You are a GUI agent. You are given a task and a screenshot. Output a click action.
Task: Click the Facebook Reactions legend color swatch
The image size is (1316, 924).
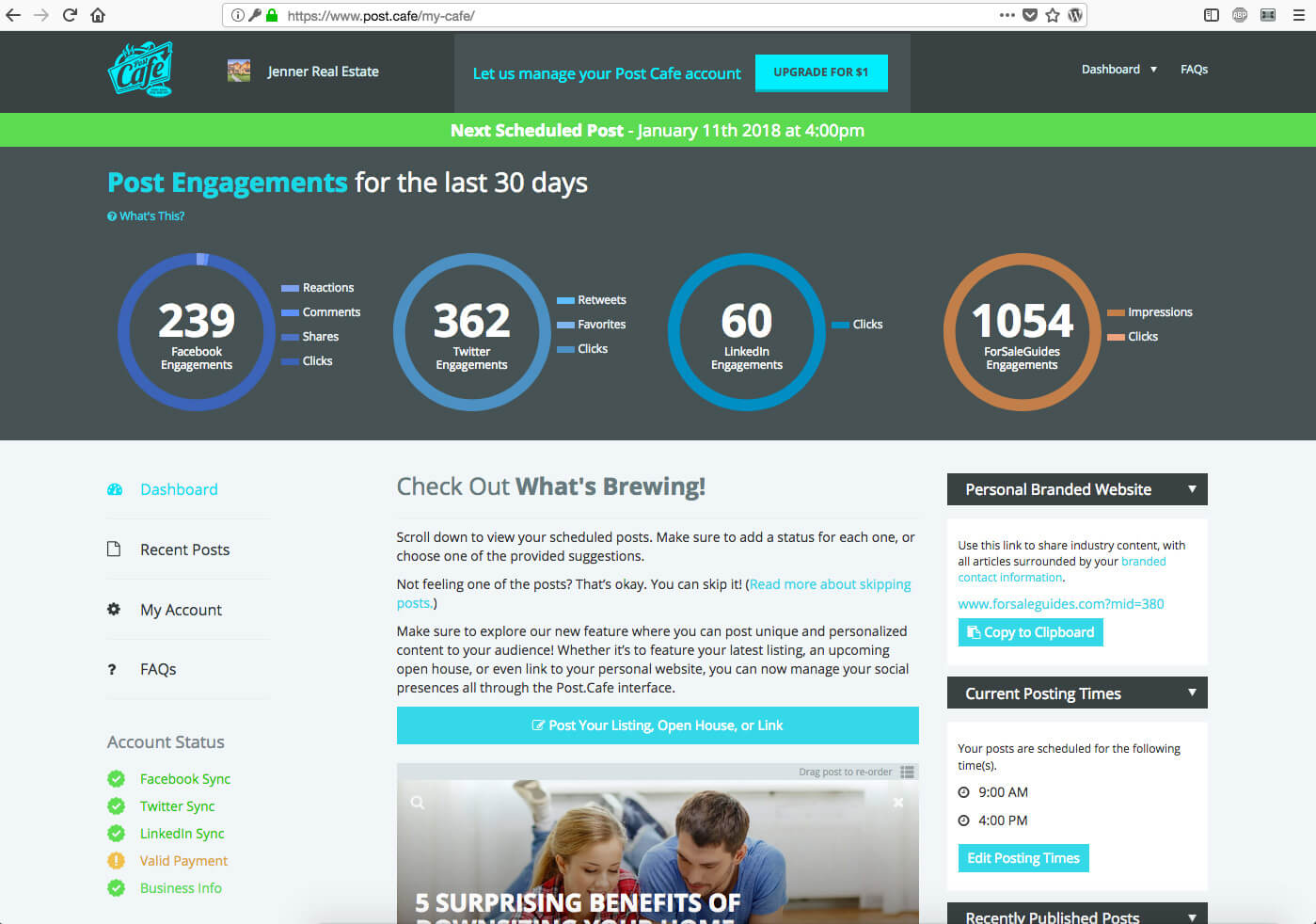(290, 288)
